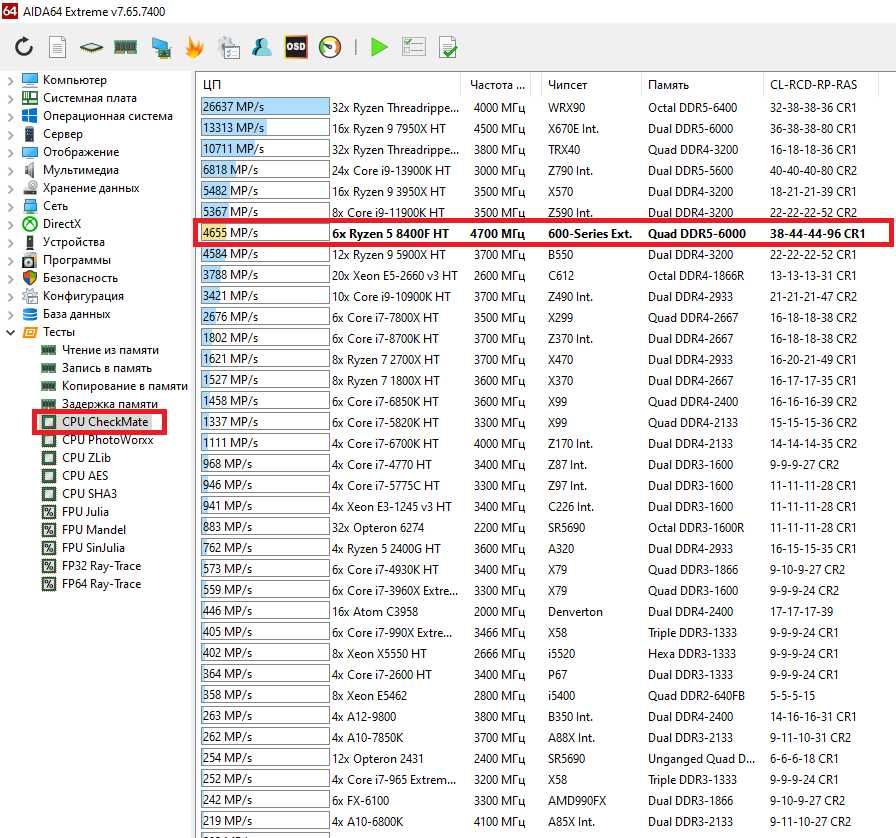Select the CPU PhotoWorxx benchmark
This screenshot has width=896, height=838.
[107, 440]
